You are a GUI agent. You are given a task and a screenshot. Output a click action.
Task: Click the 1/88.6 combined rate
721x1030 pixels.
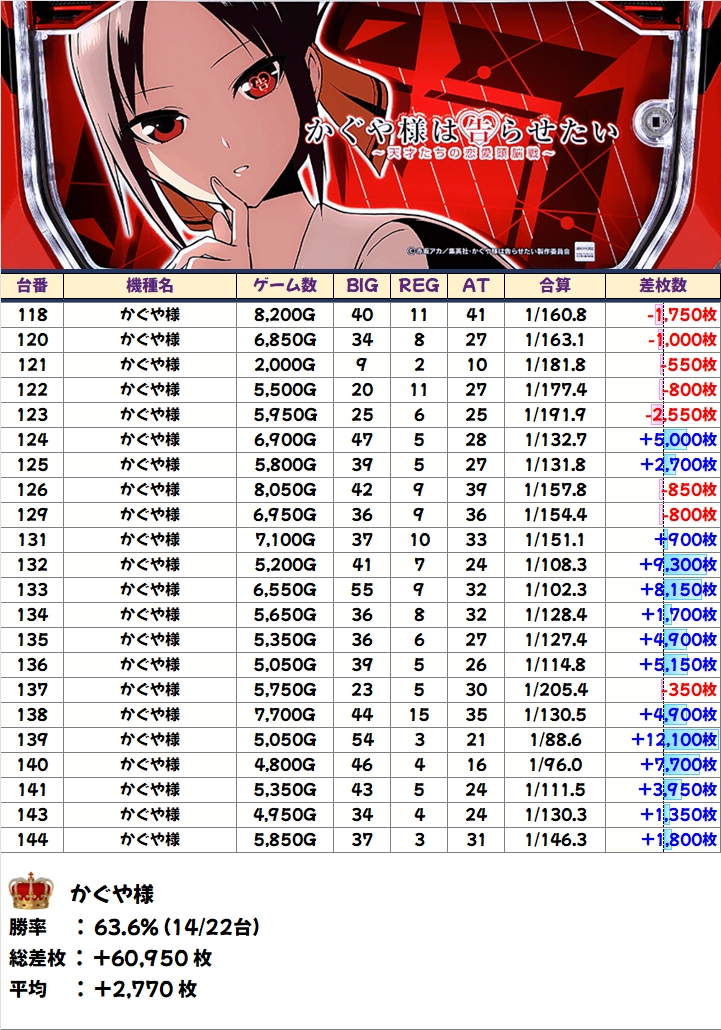coord(556,739)
